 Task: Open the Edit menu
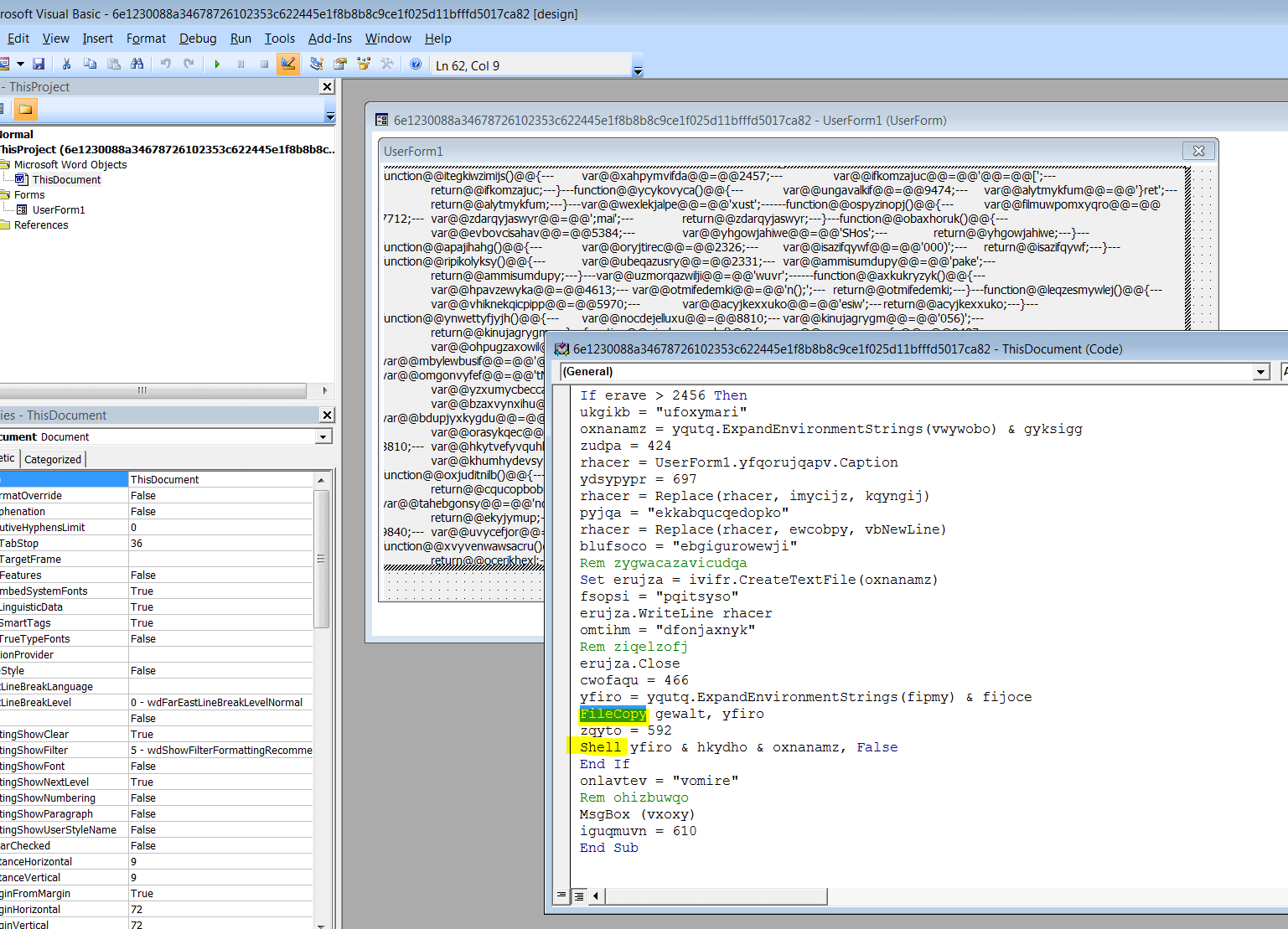click(18, 38)
